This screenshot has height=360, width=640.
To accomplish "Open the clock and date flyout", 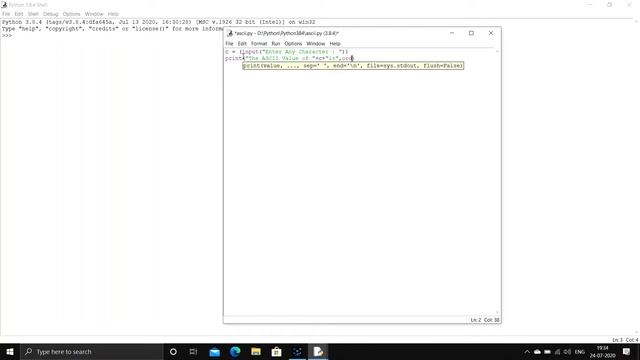I will [x=602, y=351].
